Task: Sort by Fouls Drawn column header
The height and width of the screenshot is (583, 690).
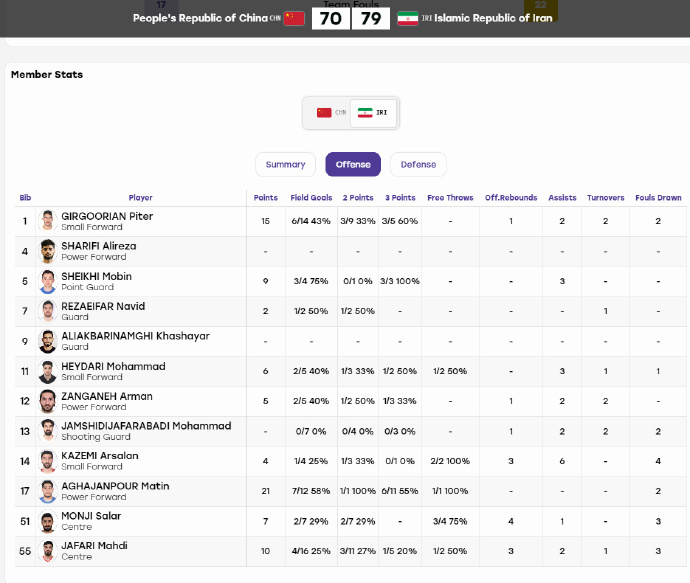Action: click(x=658, y=198)
